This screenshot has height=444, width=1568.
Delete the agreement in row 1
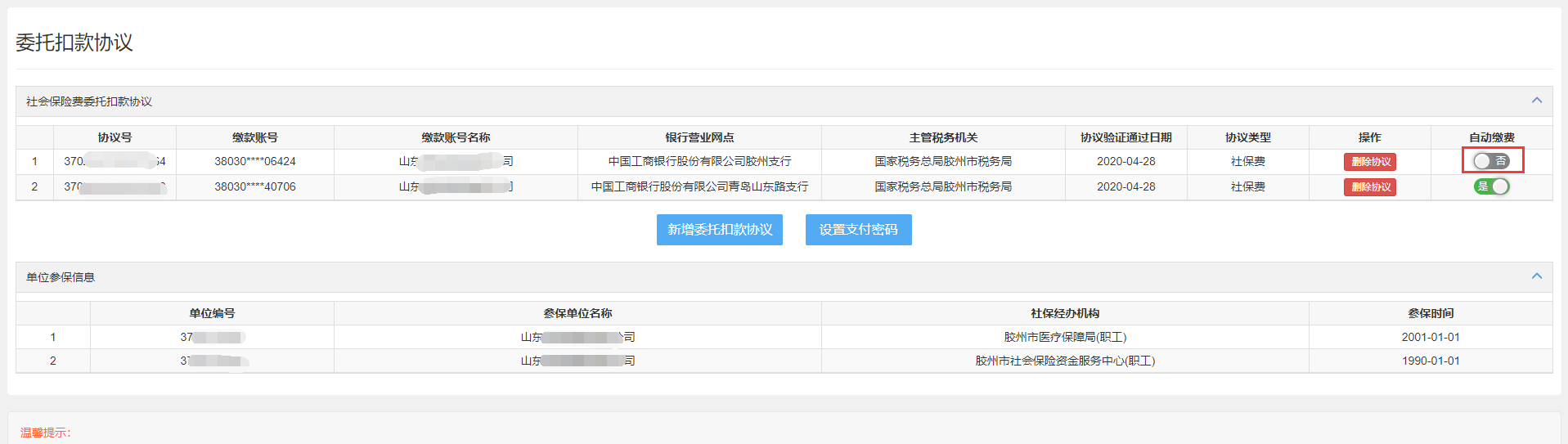(1369, 162)
